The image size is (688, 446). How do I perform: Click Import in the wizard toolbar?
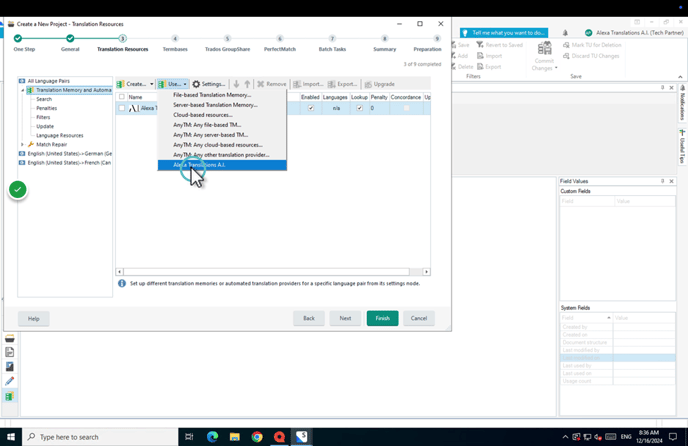tap(308, 84)
